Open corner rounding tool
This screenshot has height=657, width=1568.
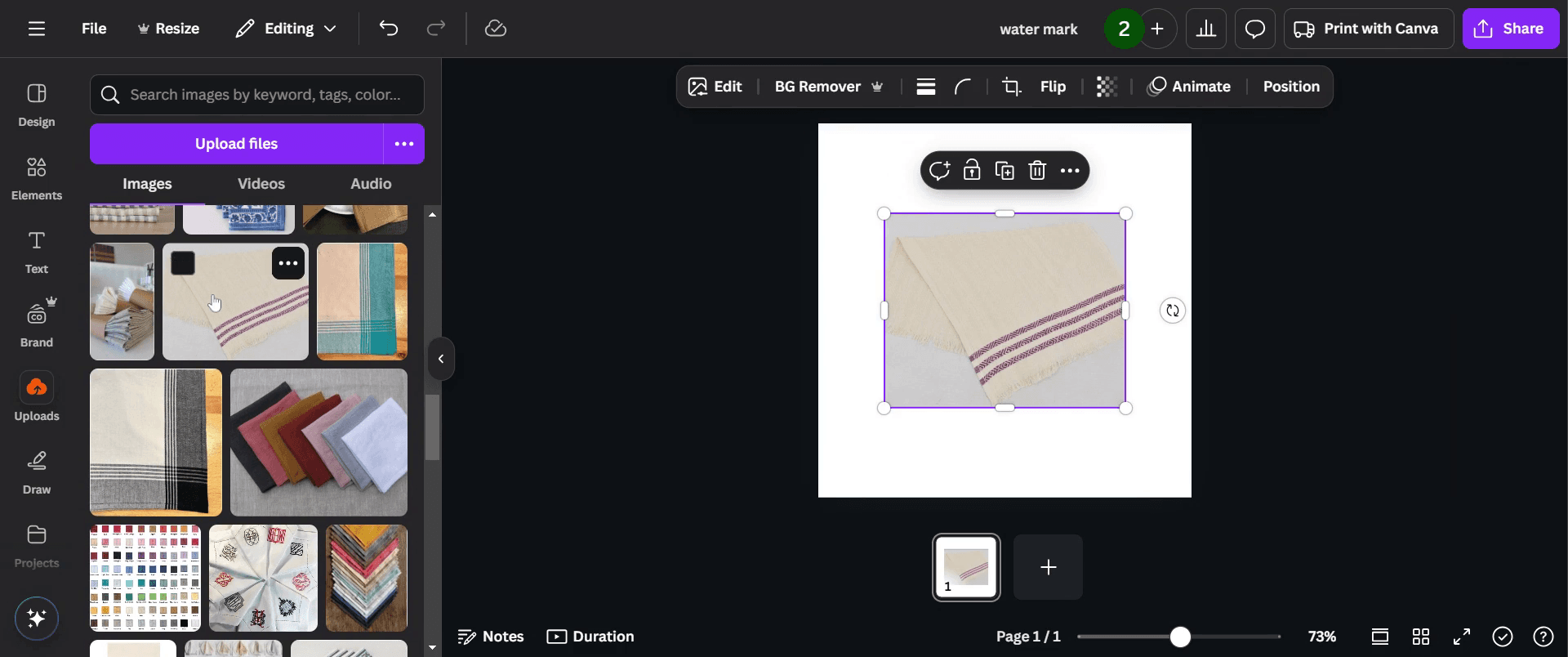pos(963,87)
